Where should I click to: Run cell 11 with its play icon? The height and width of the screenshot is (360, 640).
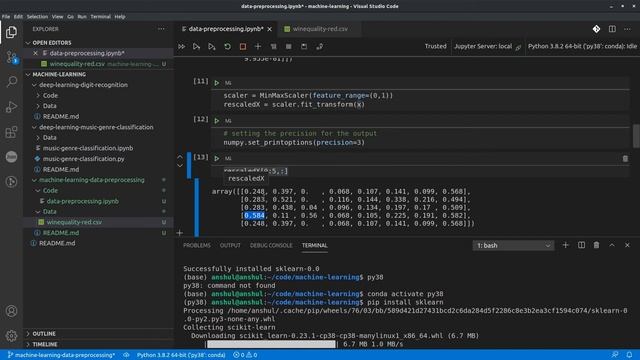click(x=217, y=83)
